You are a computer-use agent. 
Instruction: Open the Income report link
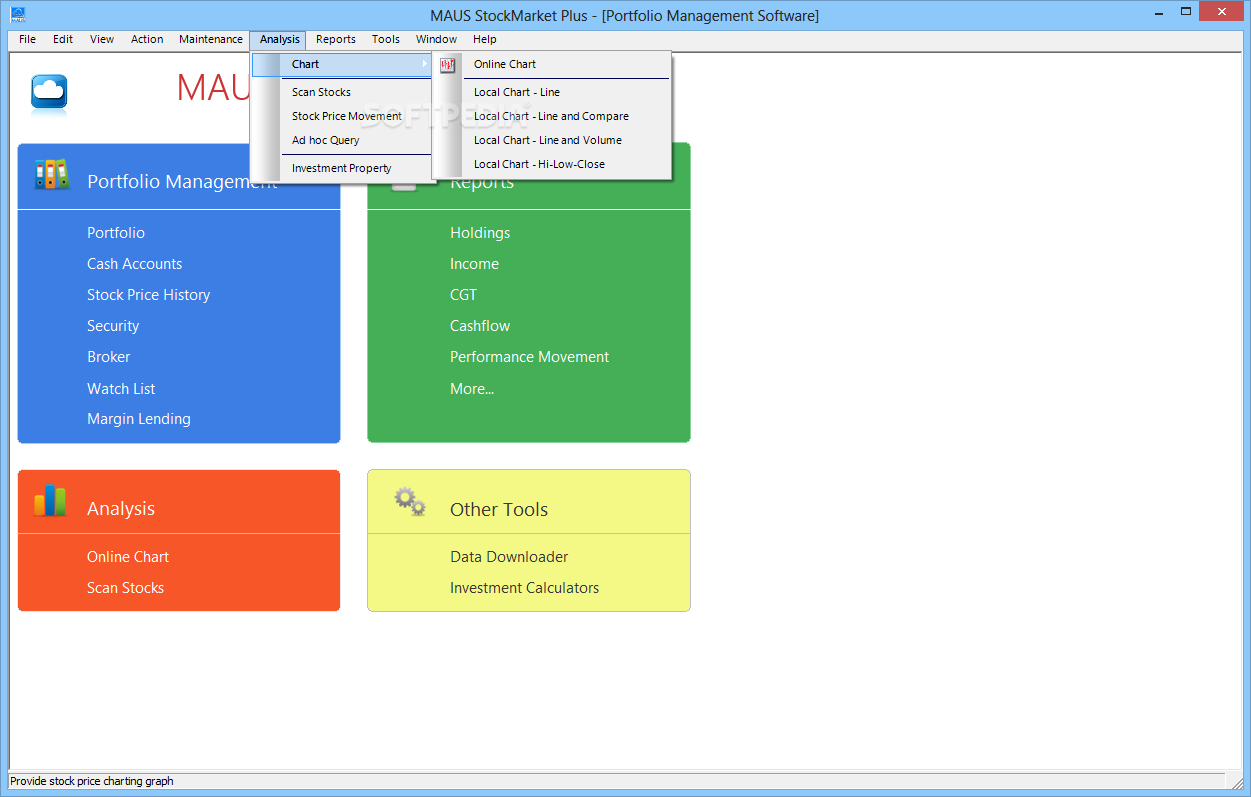[x=474, y=264]
